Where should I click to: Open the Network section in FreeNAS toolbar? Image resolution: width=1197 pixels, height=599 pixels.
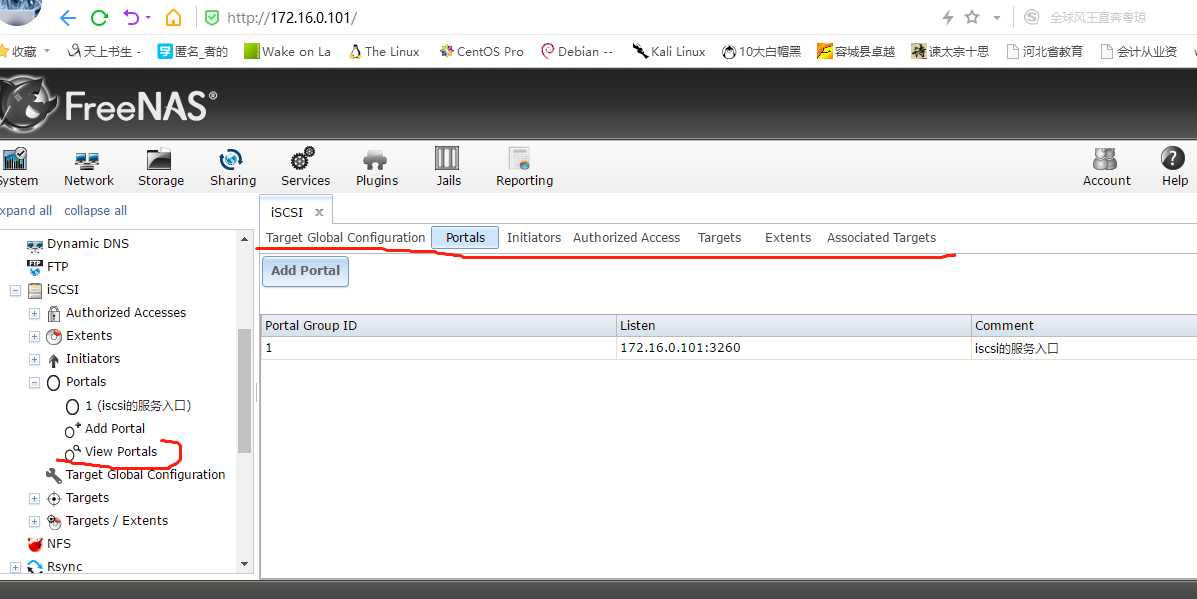[x=89, y=168]
